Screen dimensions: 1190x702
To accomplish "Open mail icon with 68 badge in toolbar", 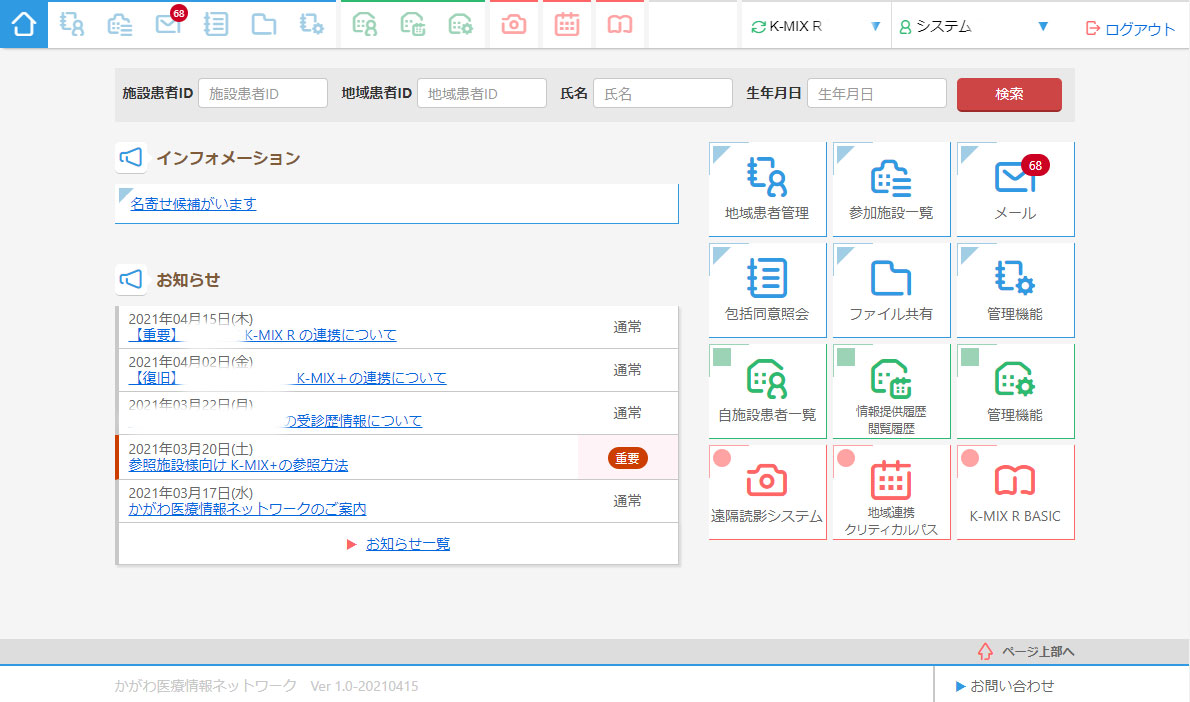I will pyautogui.click(x=169, y=24).
